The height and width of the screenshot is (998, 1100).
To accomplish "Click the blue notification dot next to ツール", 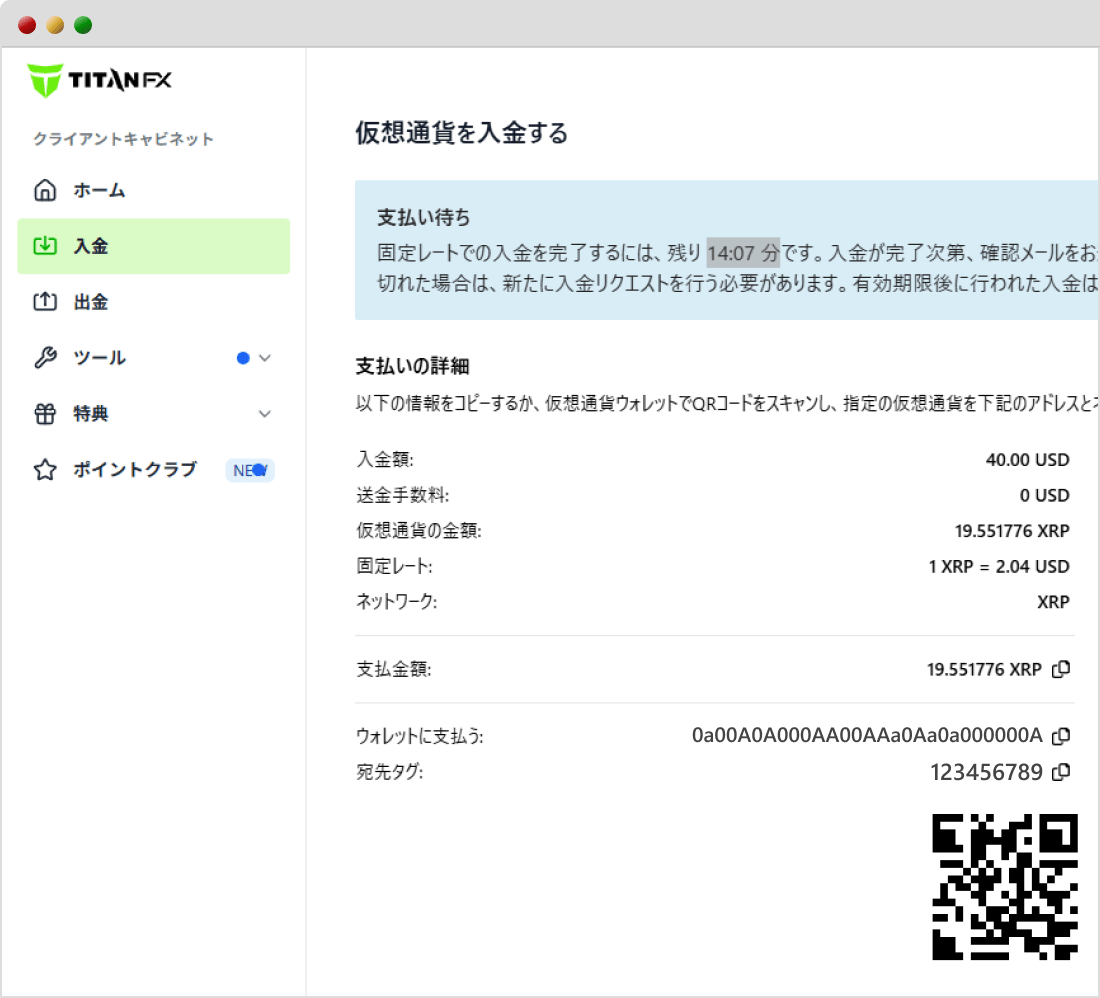I will [x=241, y=357].
